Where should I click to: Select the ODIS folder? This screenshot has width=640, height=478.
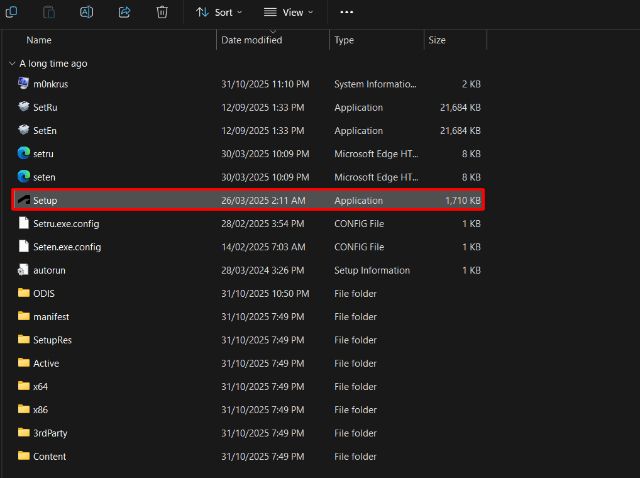43,293
